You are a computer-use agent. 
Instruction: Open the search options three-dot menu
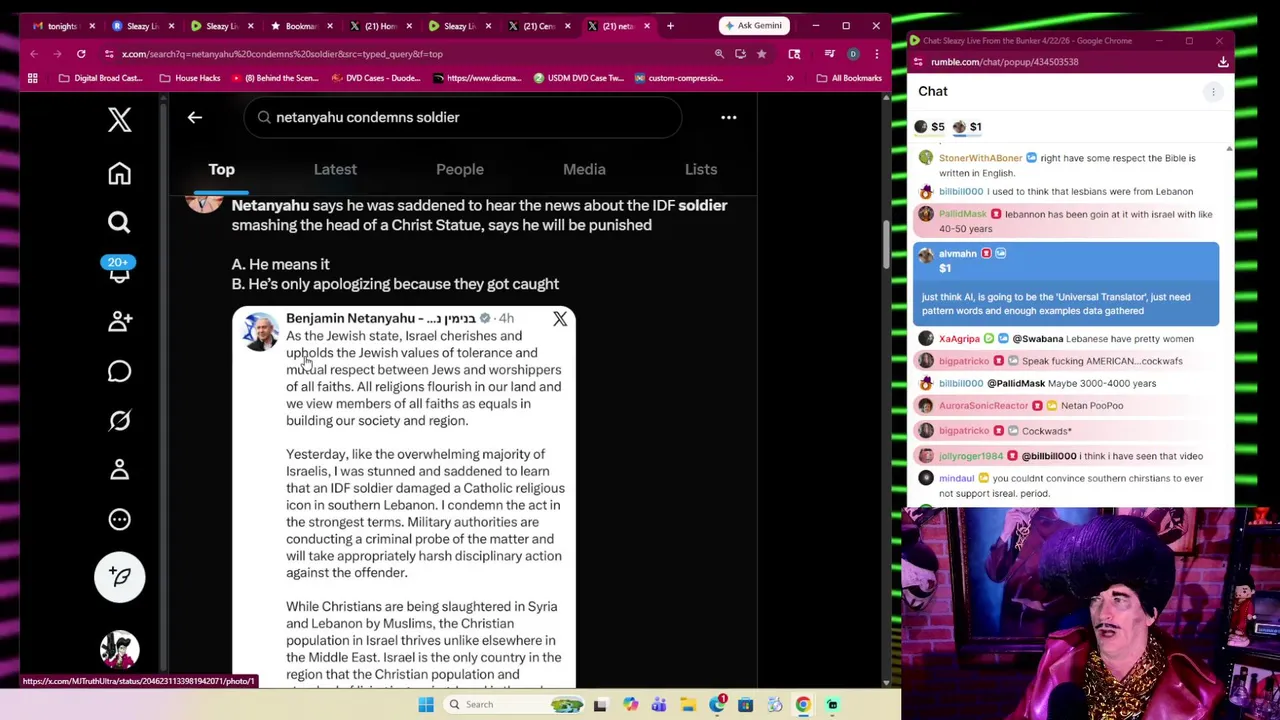[729, 117]
